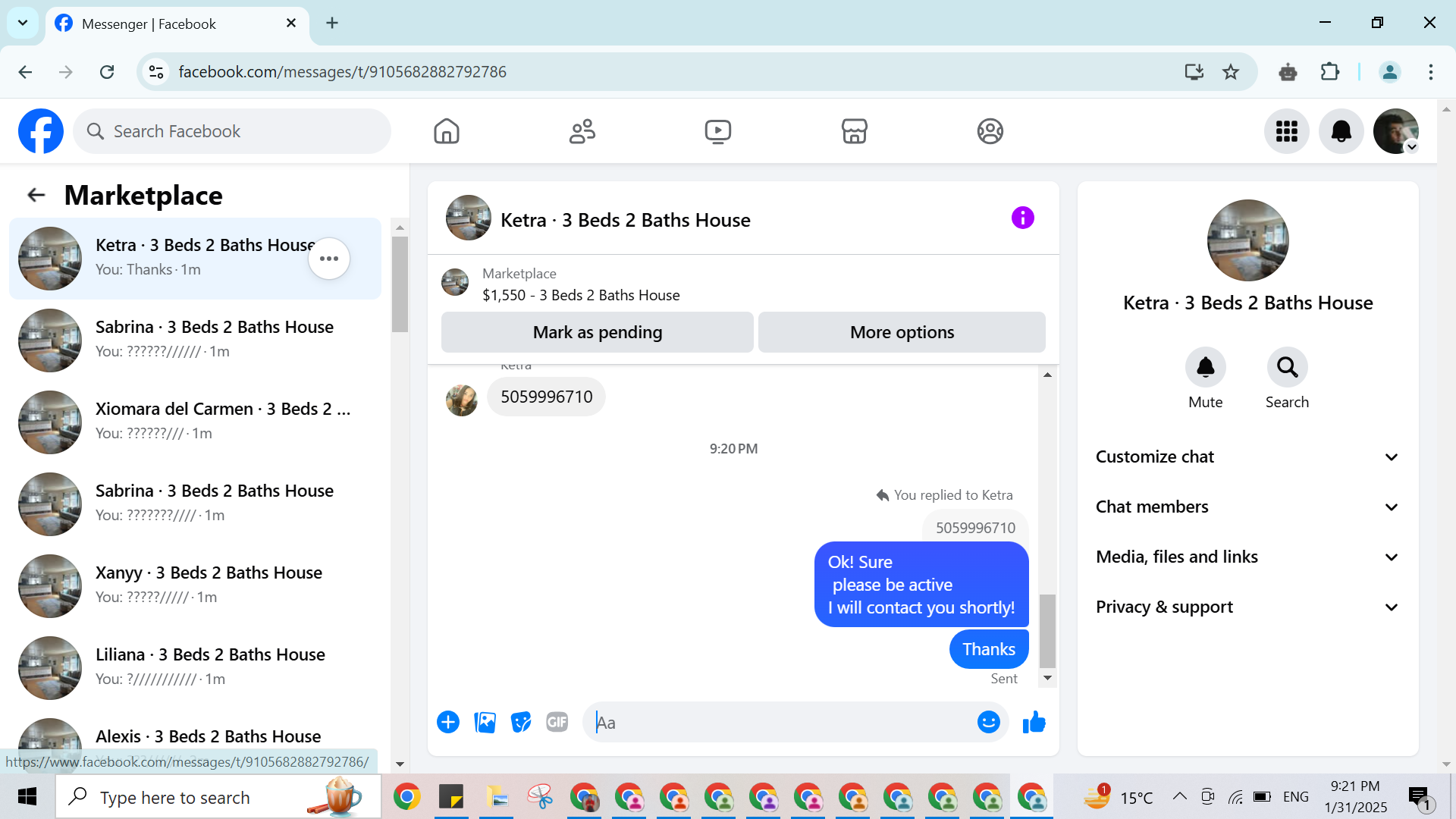This screenshot has width=1456, height=819.
Task: Open the tab search dropdown arrow
Action: (23, 23)
